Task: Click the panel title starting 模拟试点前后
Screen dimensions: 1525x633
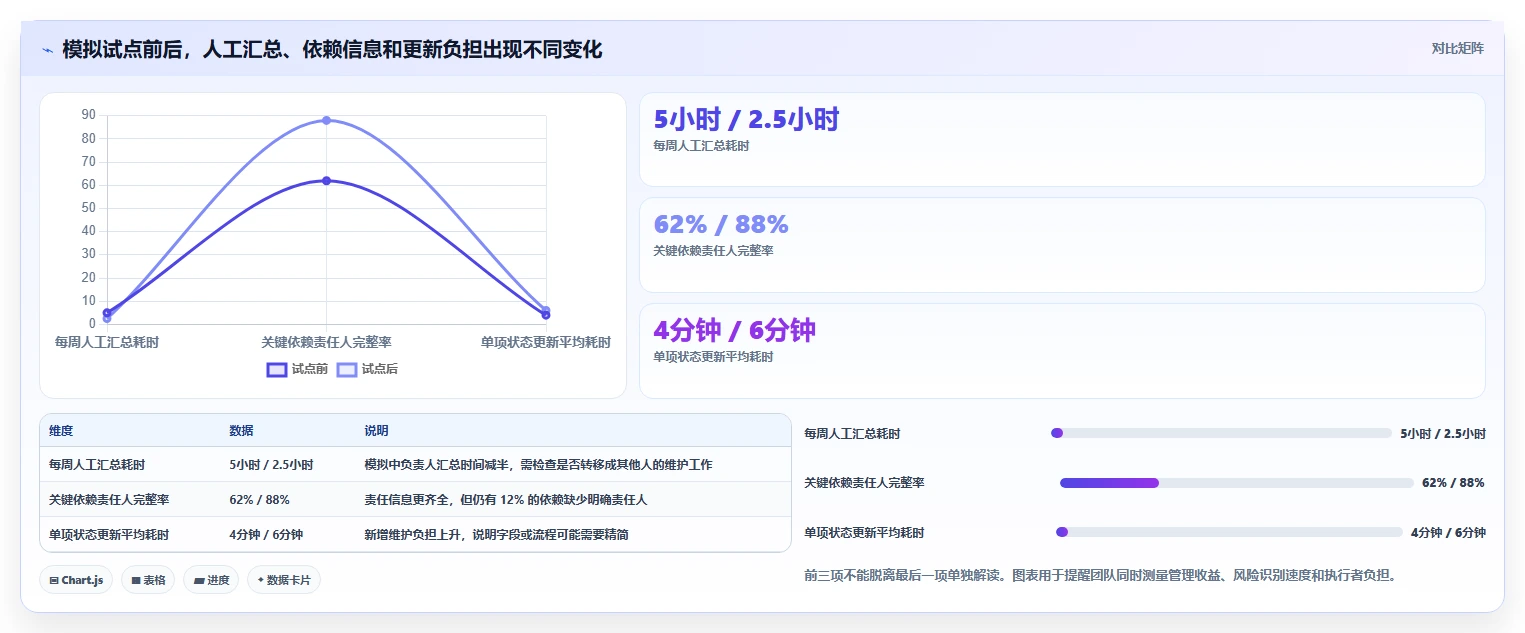Action: [332, 49]
